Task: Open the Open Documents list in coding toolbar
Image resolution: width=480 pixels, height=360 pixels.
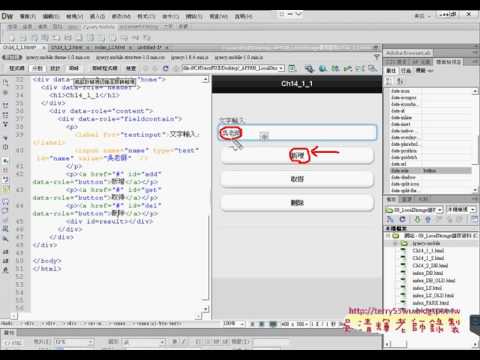Action: pyautogui.click(x=5, y=82)
